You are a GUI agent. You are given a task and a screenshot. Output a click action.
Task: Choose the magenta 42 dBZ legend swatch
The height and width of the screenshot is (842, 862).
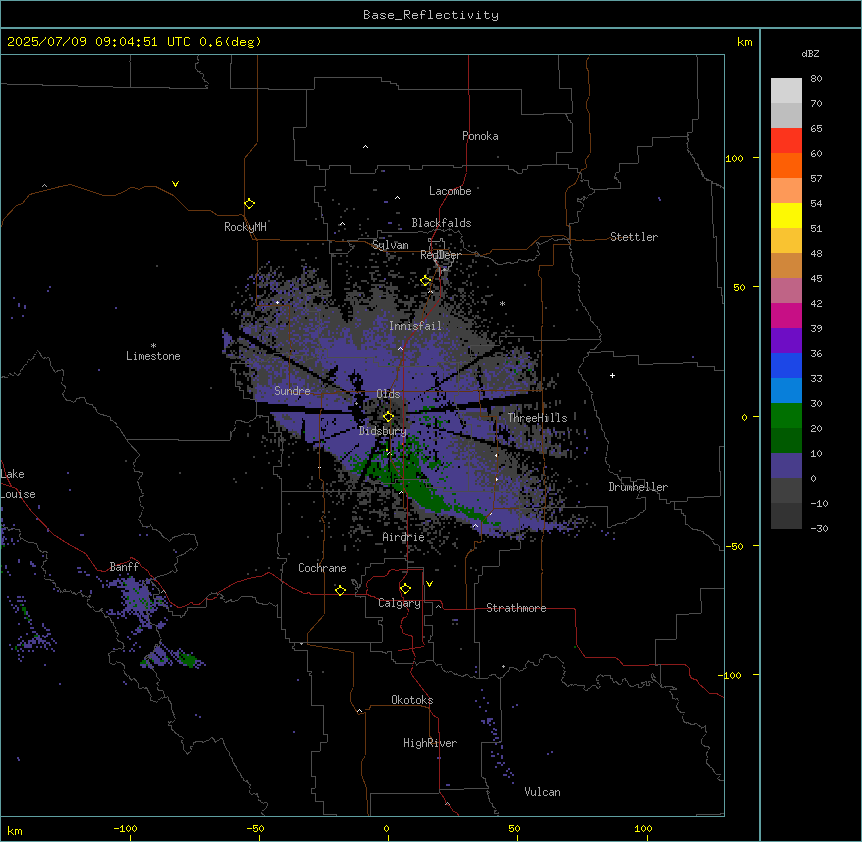[786, 315]
